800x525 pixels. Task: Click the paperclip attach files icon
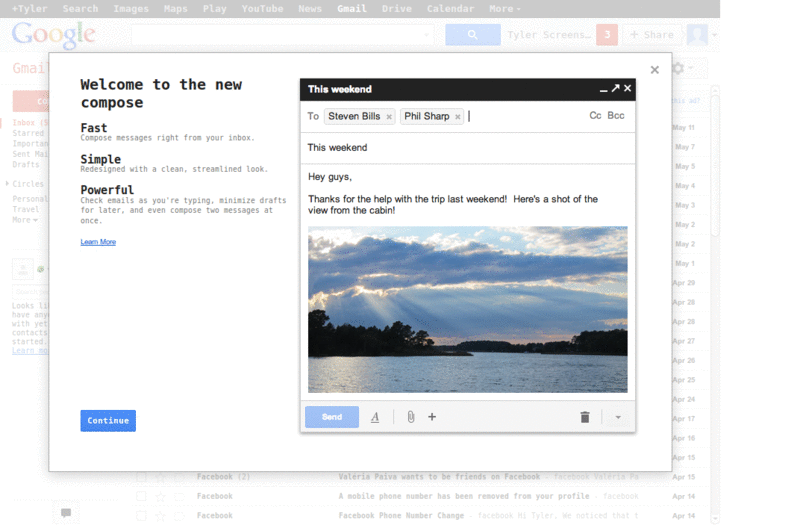pos(411,417)
